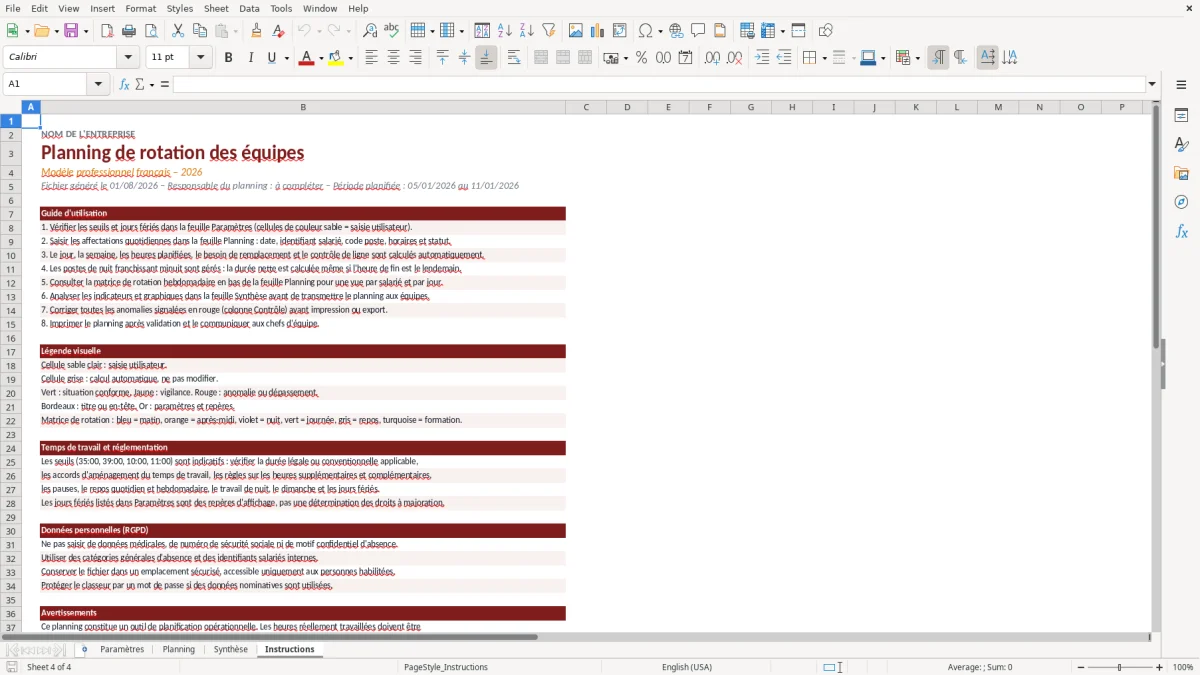Click the zoom slider in status bar
This screenshot has height=675, width=1200.
[x=1120, y=667]
